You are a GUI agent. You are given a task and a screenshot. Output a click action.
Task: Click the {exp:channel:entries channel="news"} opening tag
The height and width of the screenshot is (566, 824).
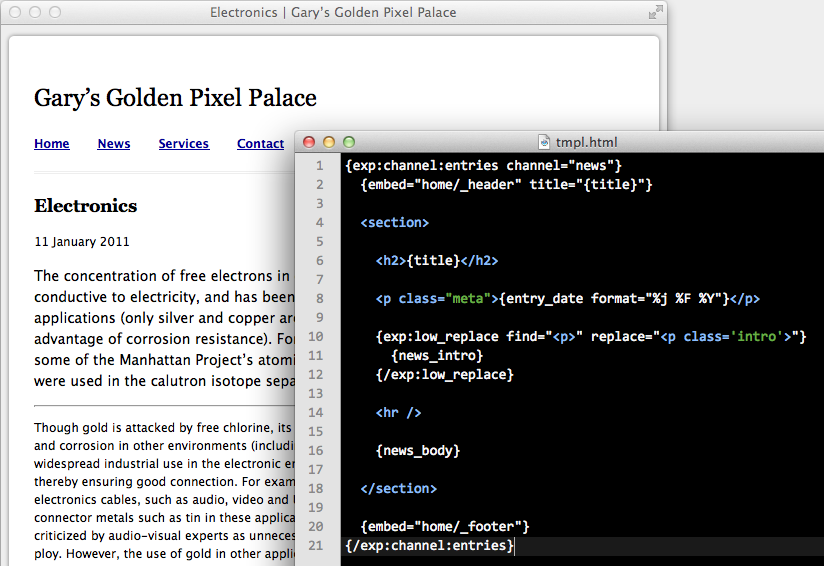coord(483,166)
